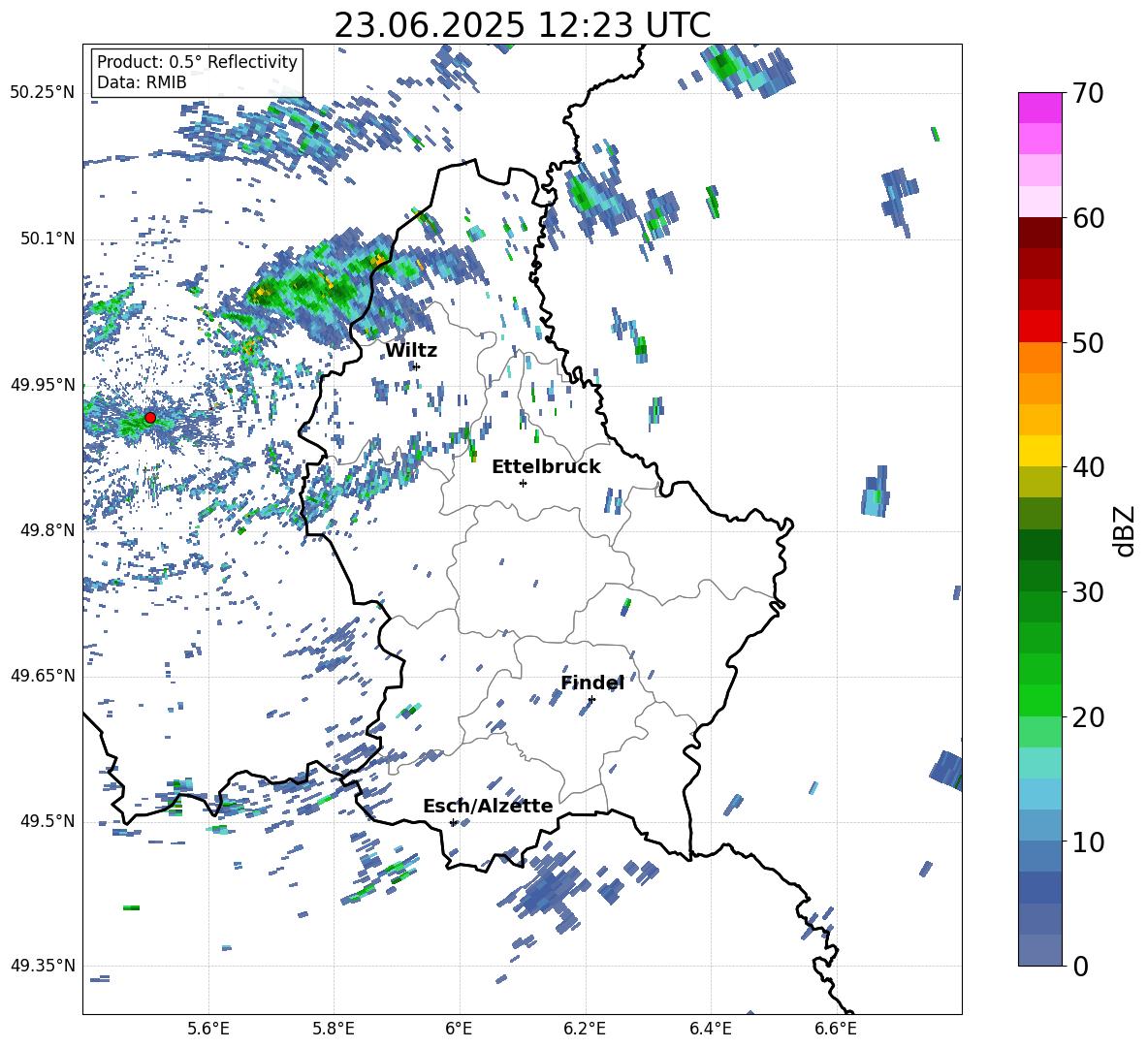The width and height of the screenshot is (1148, 1048).
Task: Click the 'Product: 0.5° Reflectivity' text
Action: click(x=197, y=61)
